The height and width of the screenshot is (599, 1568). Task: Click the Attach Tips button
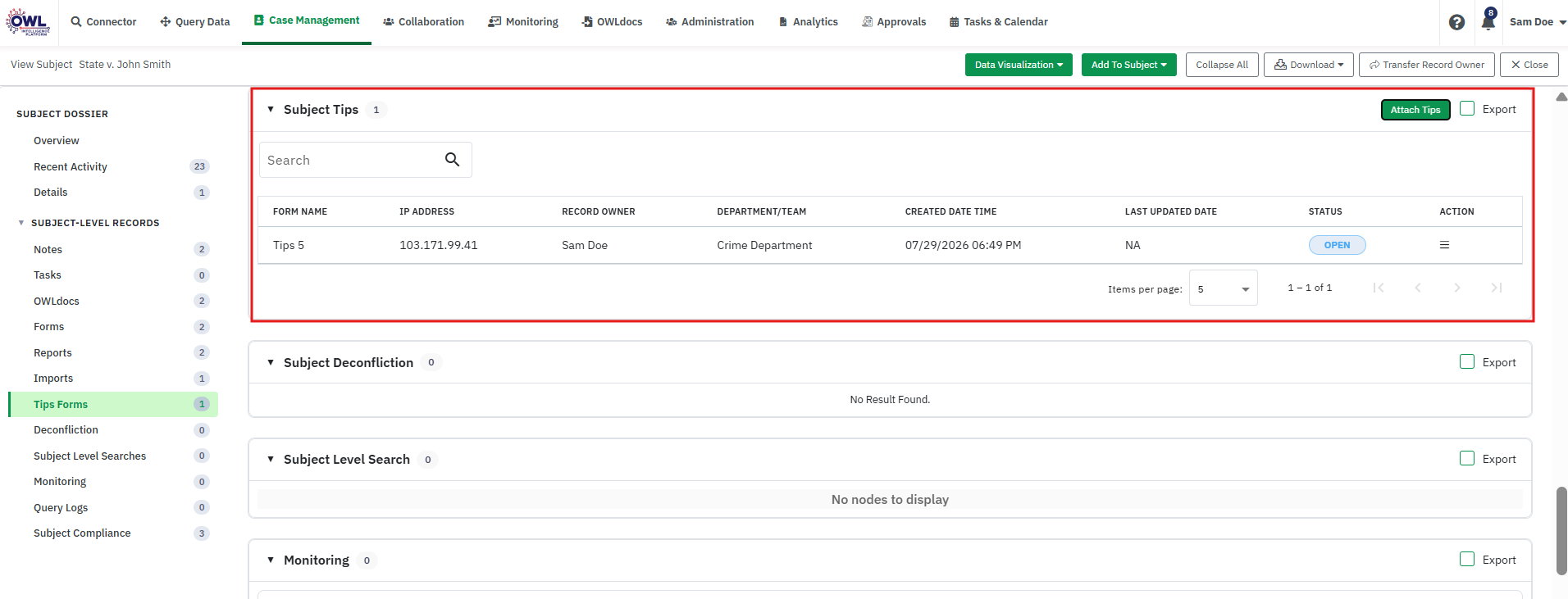point(1415,110)
